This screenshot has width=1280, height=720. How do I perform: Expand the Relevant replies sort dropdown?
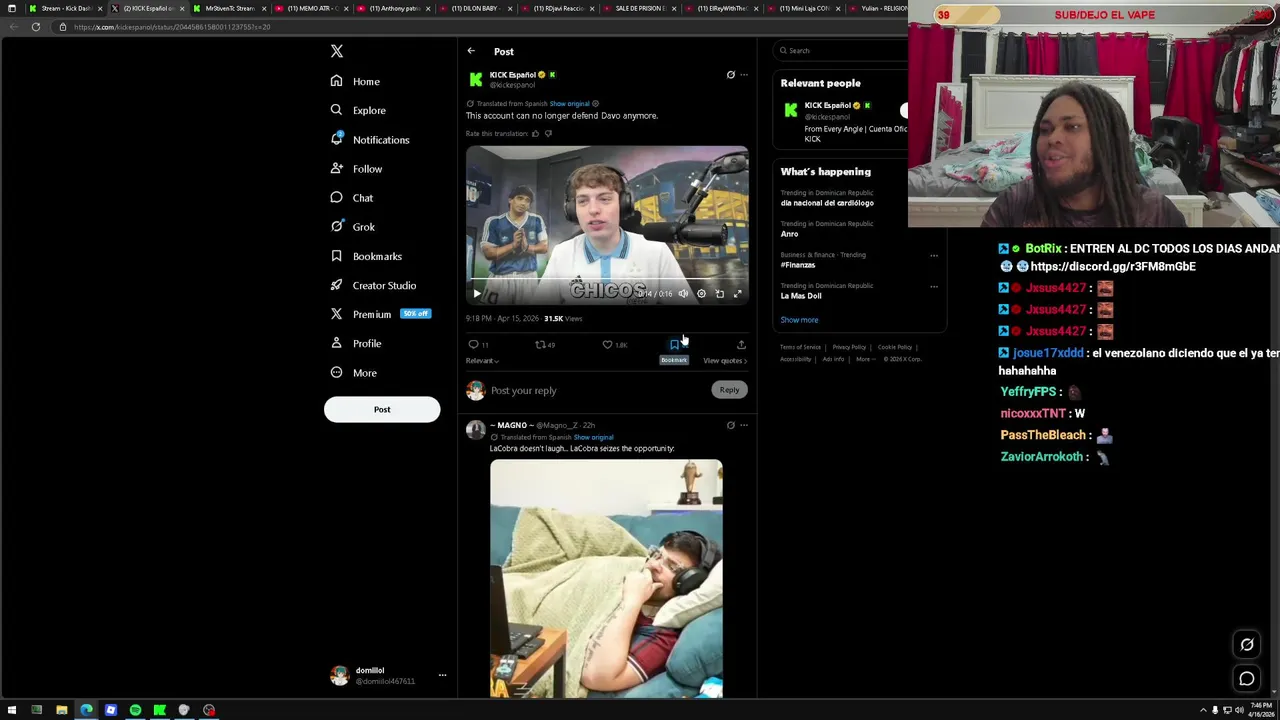482,361
